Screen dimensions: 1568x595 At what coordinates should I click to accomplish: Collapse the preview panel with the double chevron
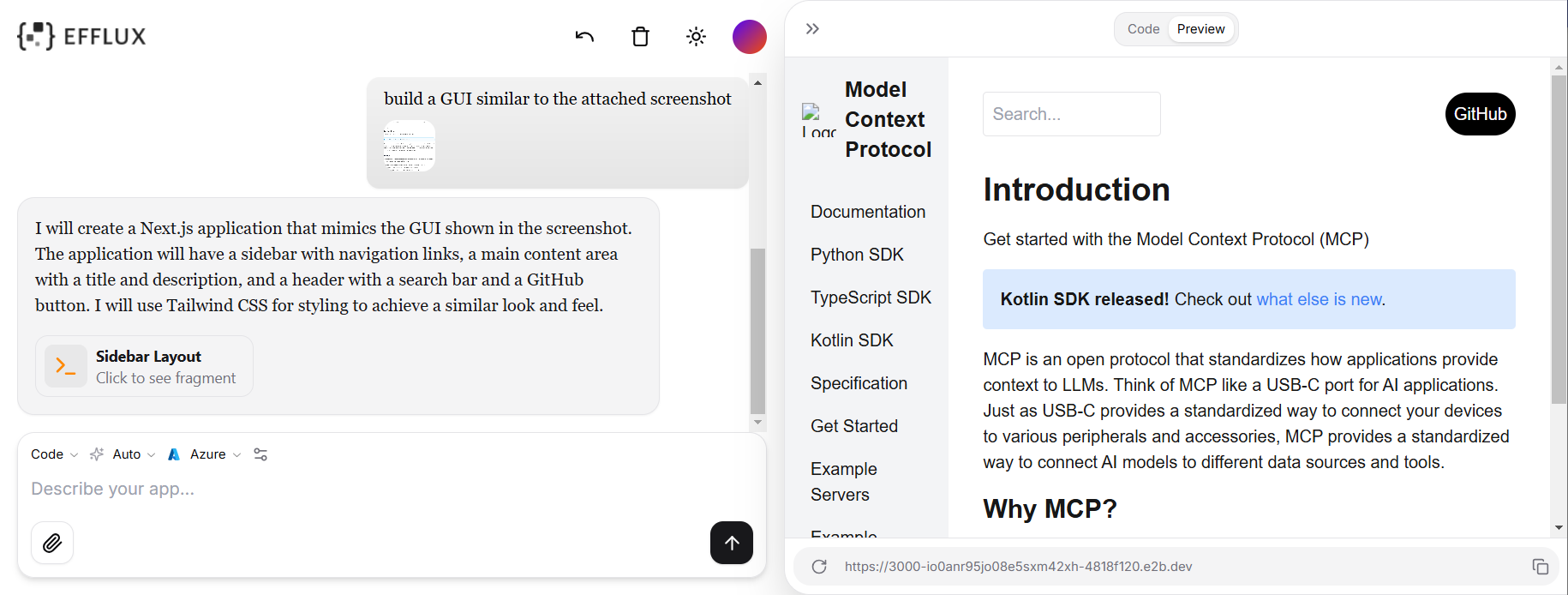[x=812, y=29]
